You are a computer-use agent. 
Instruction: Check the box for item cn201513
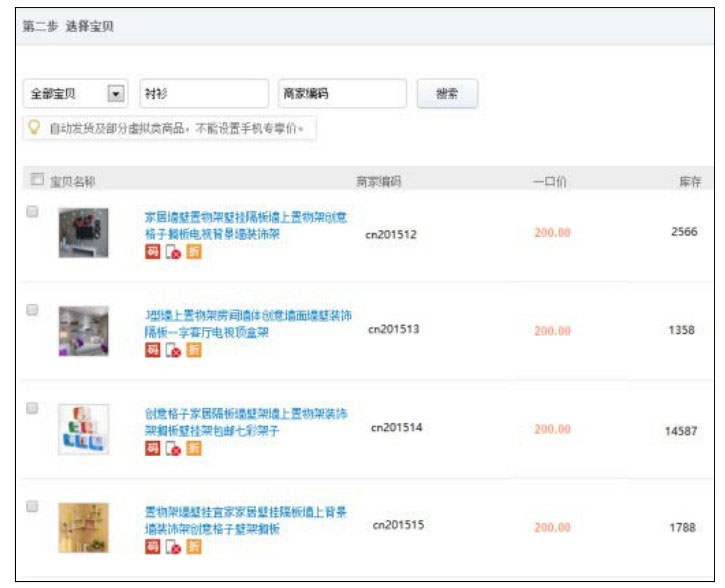point(32,310)
